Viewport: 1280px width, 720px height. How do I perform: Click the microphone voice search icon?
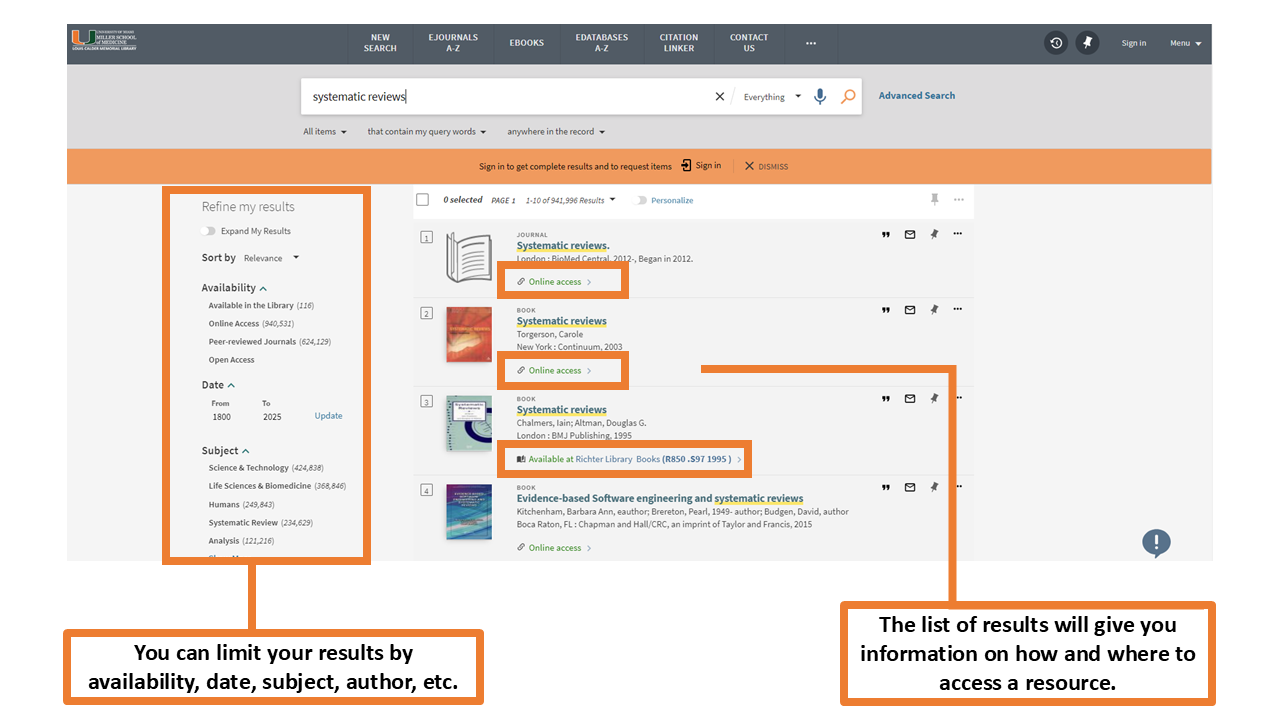(820, 97)
